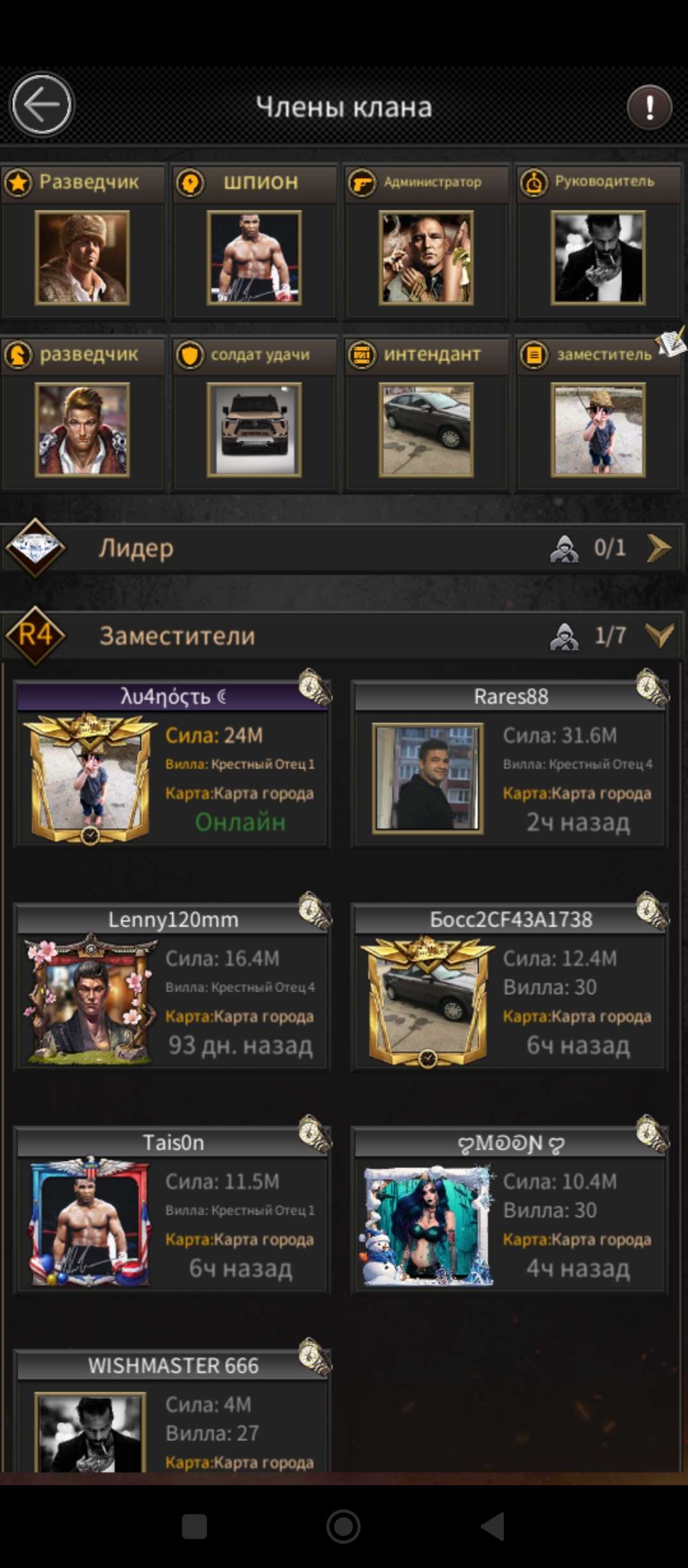The width and height of the screenshot is (688, 1568).
Task: Collapse the Заместители section chevron
Action: (659, 635)
